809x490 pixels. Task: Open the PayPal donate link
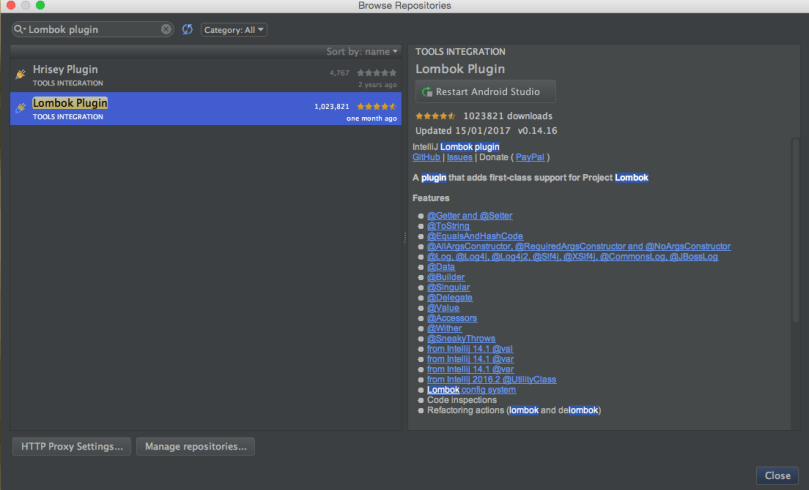(x=530, y=157)
